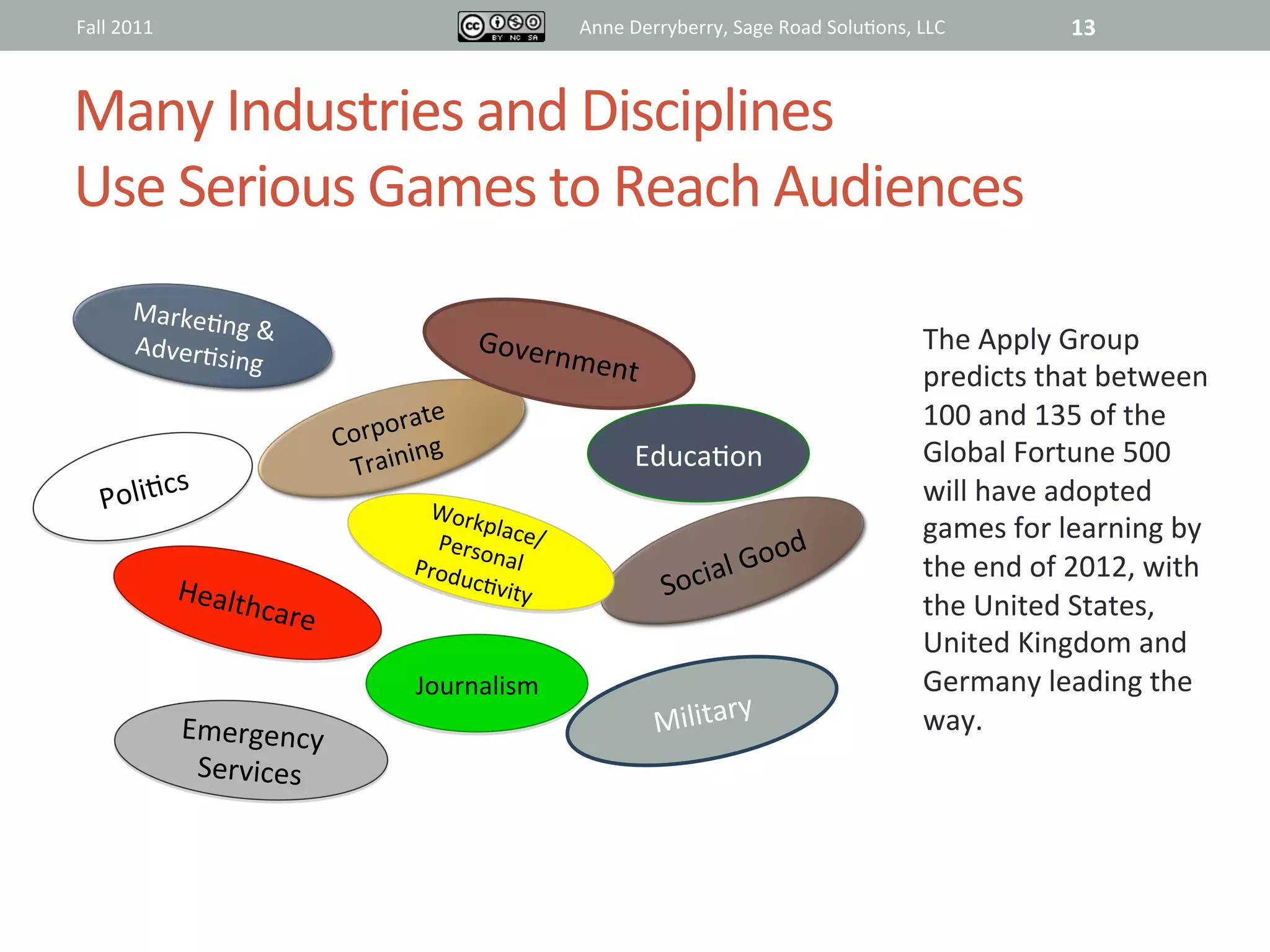Click the Workplace/Personal Productivity oval
Screen dimensions: 1270x952
tap(481, 552)
